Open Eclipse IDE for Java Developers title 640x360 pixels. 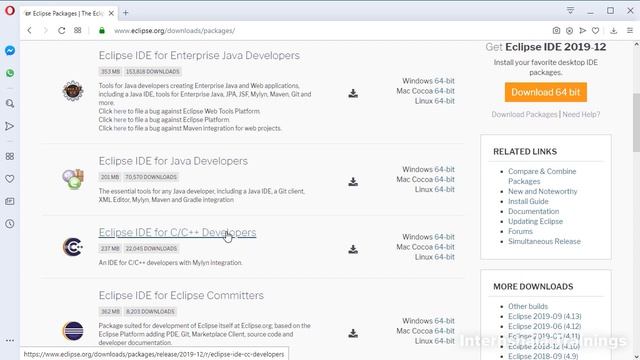pos(173,161)
